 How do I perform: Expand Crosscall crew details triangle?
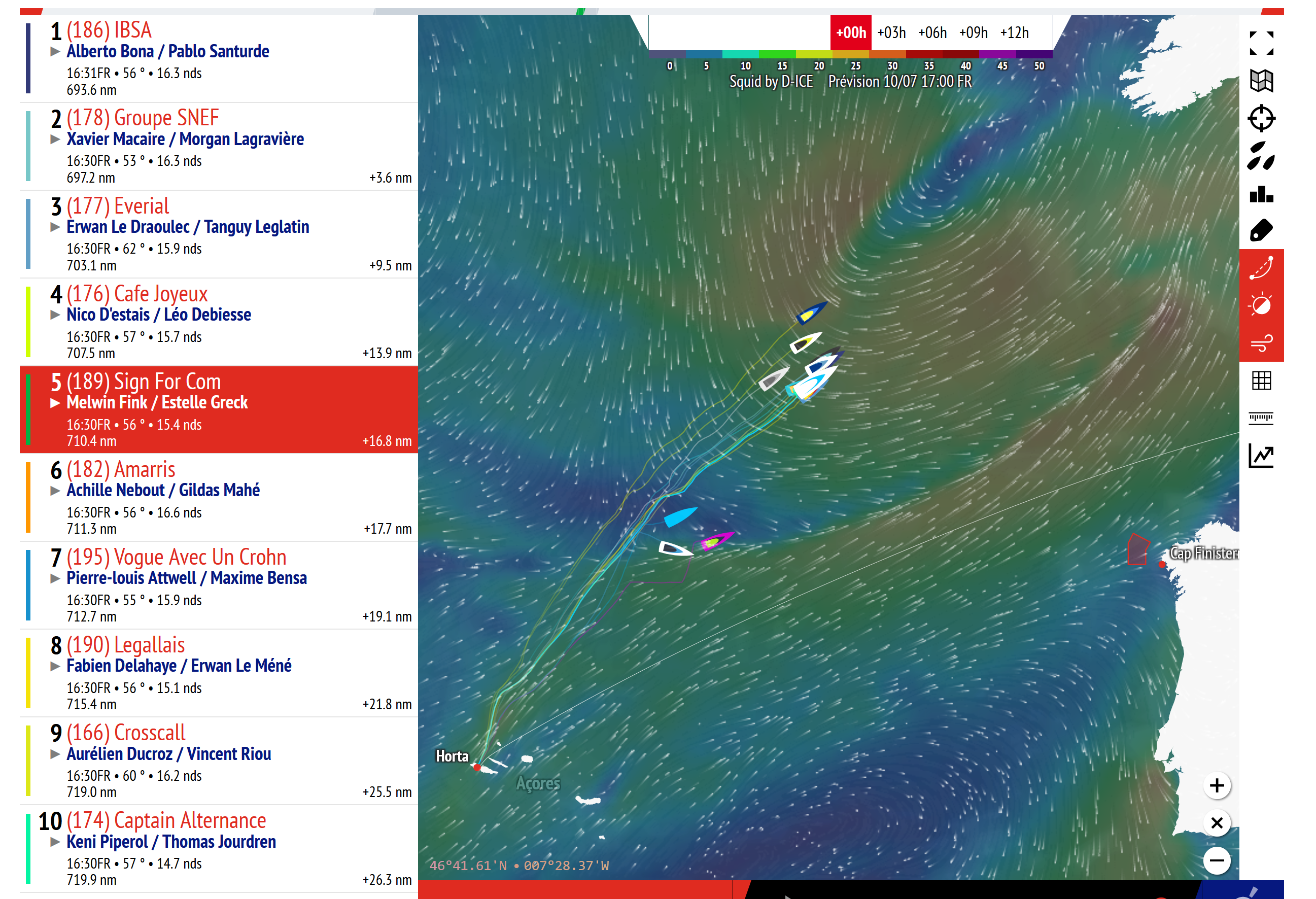tap(55, 754)
